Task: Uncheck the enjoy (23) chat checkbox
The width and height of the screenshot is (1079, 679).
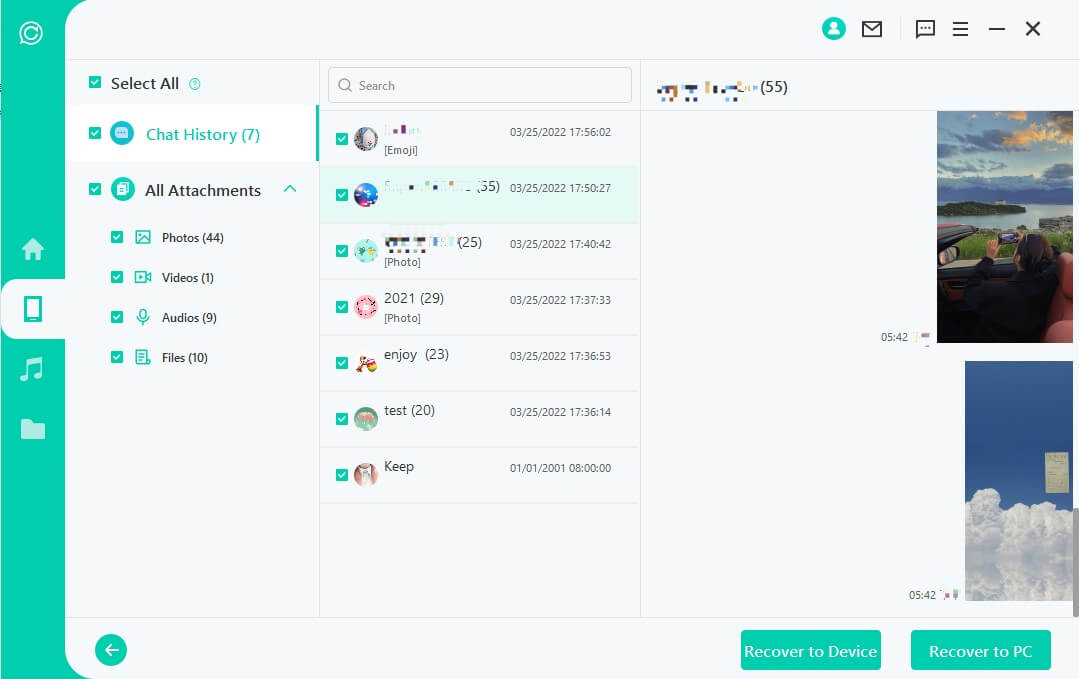Action: click(x=341, y=363)
